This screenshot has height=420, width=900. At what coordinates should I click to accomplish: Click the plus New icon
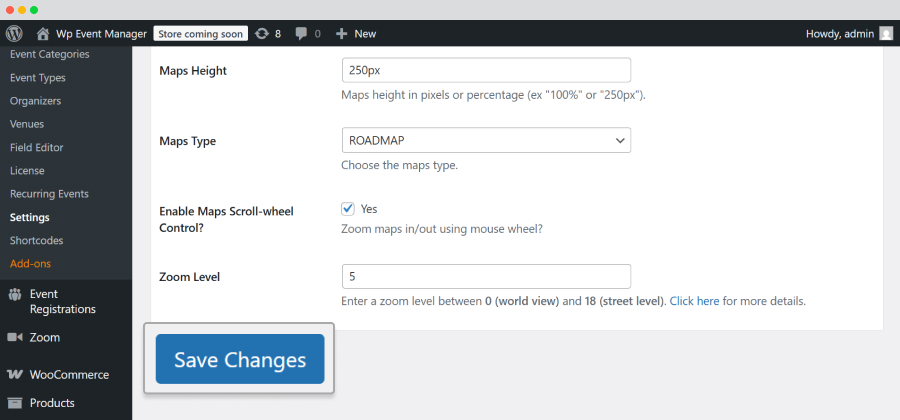point(342,34)
